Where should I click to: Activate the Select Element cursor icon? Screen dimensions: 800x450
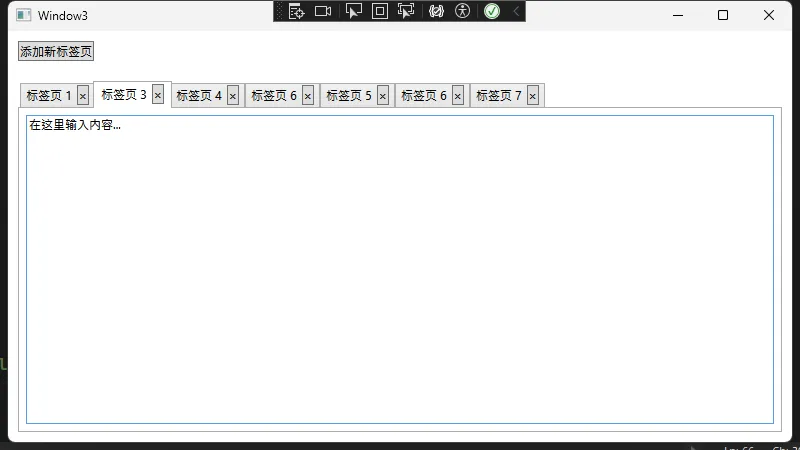[x=353, y=11]
